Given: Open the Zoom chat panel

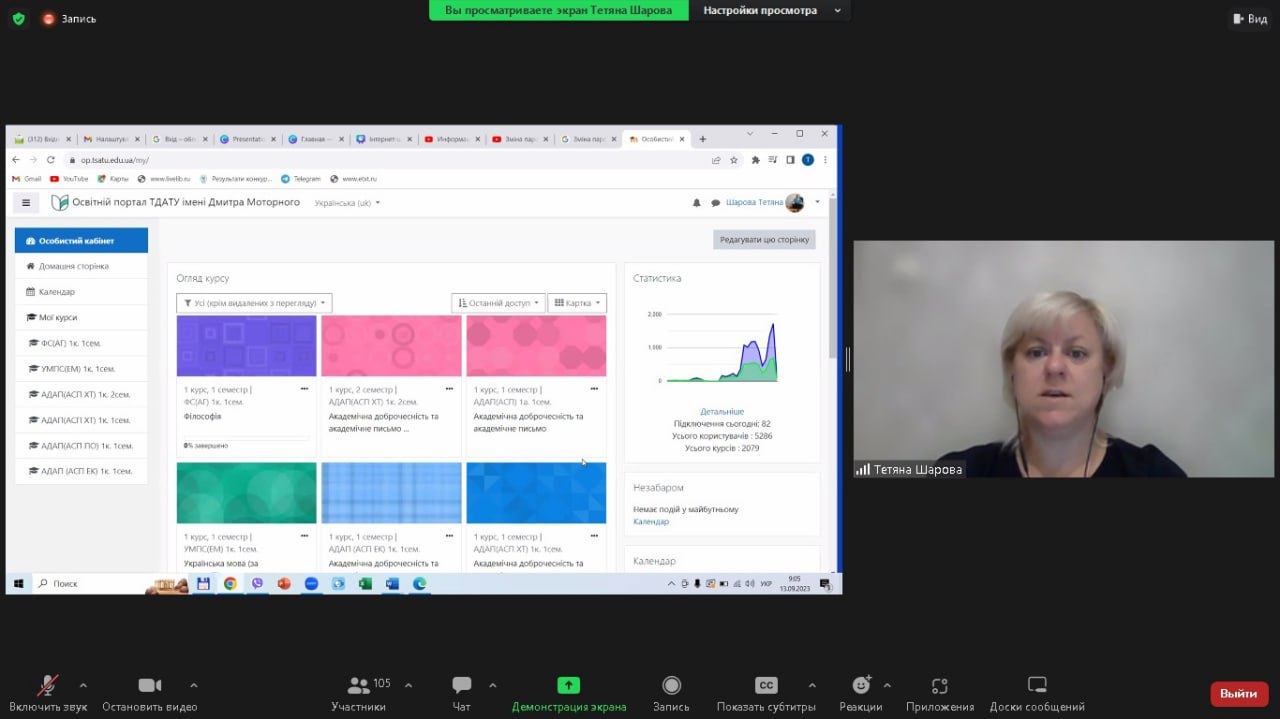Looking at the screenshot, I should pos(461,693).
